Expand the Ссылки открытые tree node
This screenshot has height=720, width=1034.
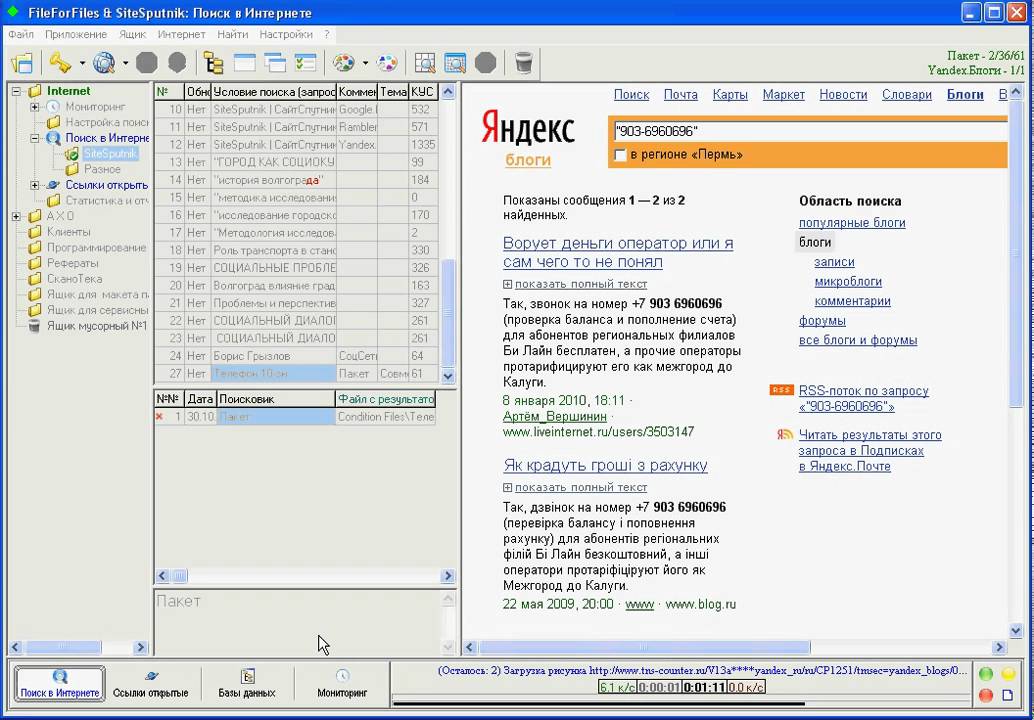coord(34,185)
